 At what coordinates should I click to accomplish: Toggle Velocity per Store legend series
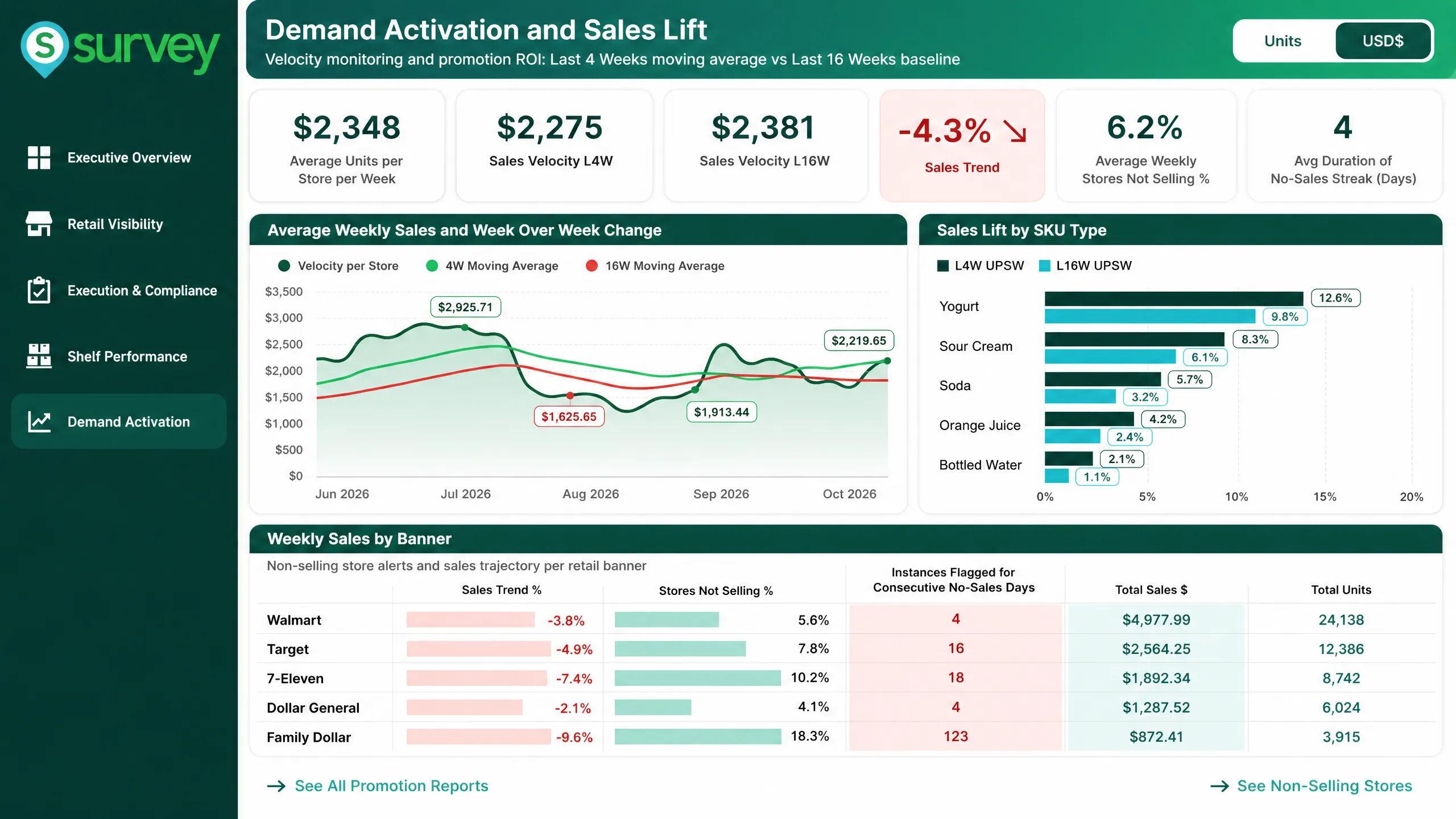click(x=338, y=266)
